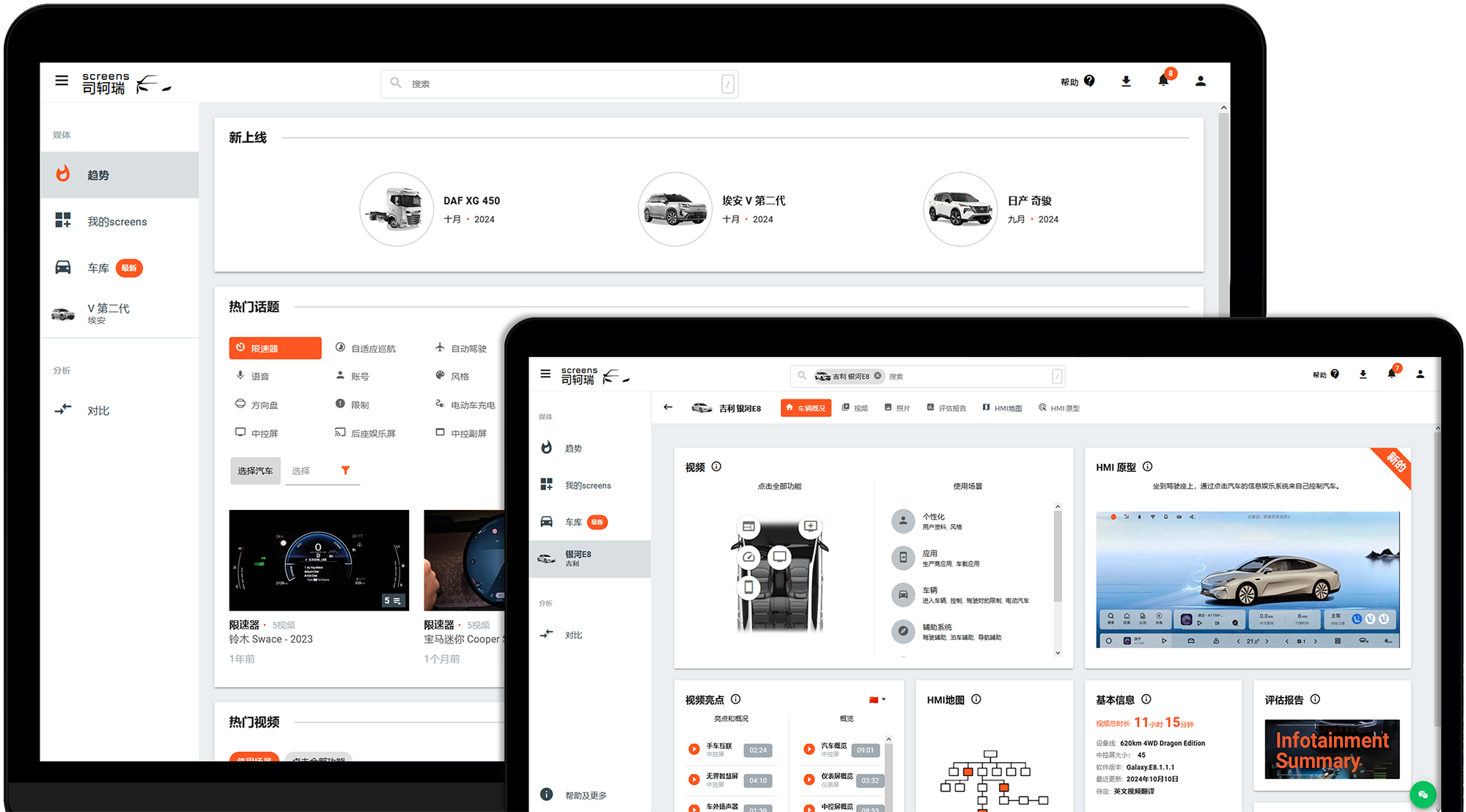The height and width of the screenshot is (812, 1466).
Task: Open V 第二代 埃安 sidebar item
Action: click(x=119, y=314)
